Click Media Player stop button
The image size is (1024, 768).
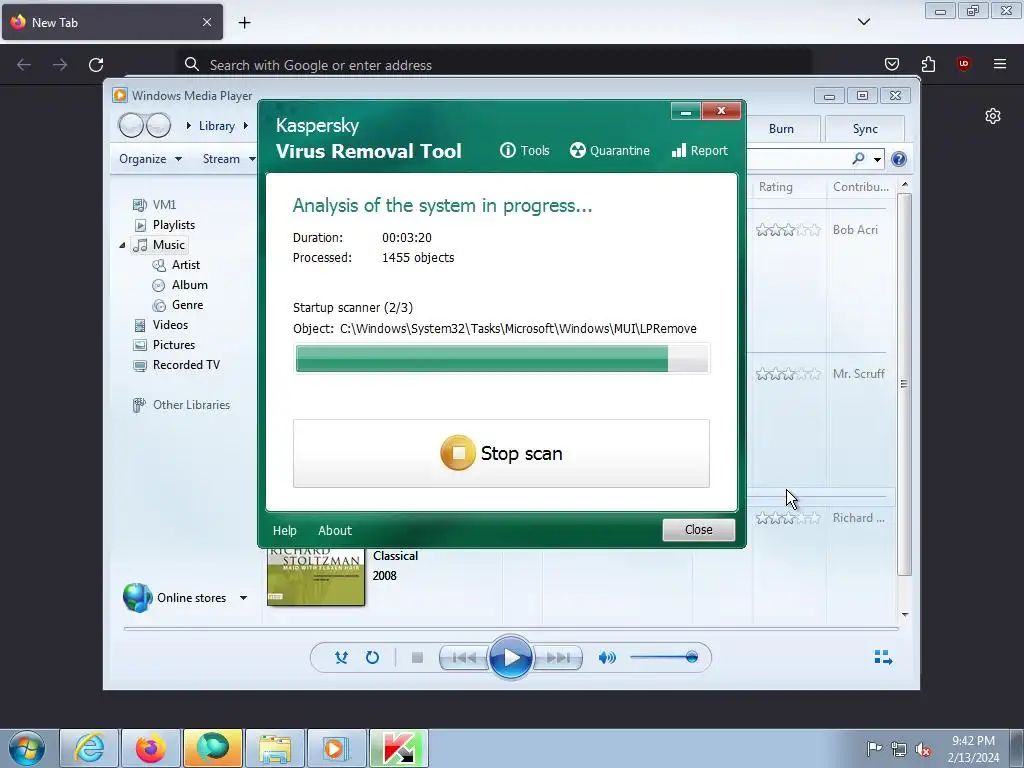pos(417,657)
